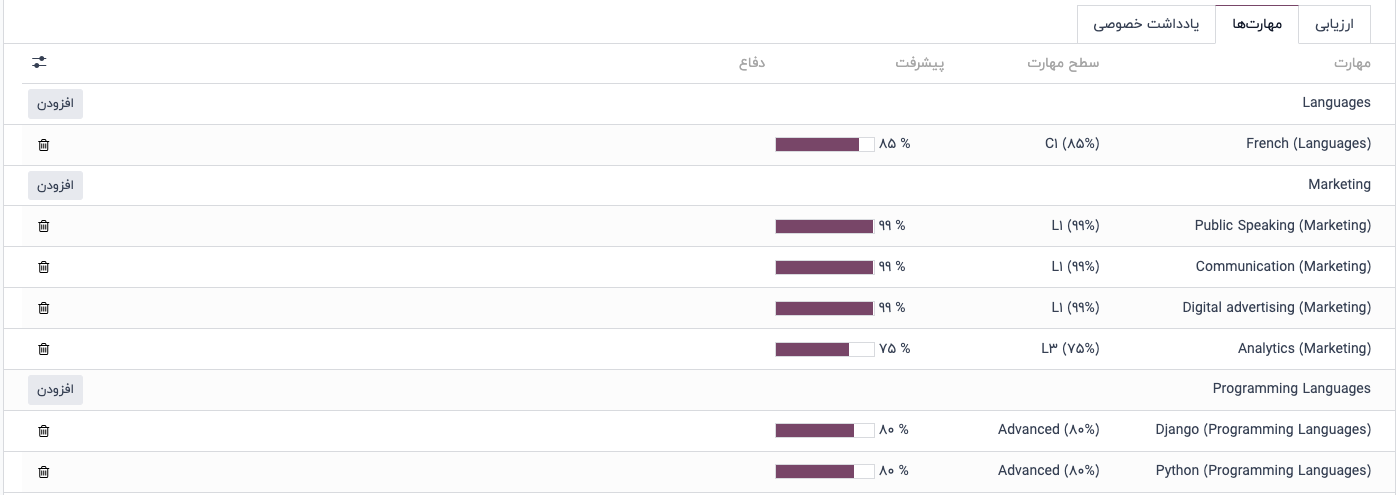
Task: Open the column settings adjust icon
Action: [39, 62]
